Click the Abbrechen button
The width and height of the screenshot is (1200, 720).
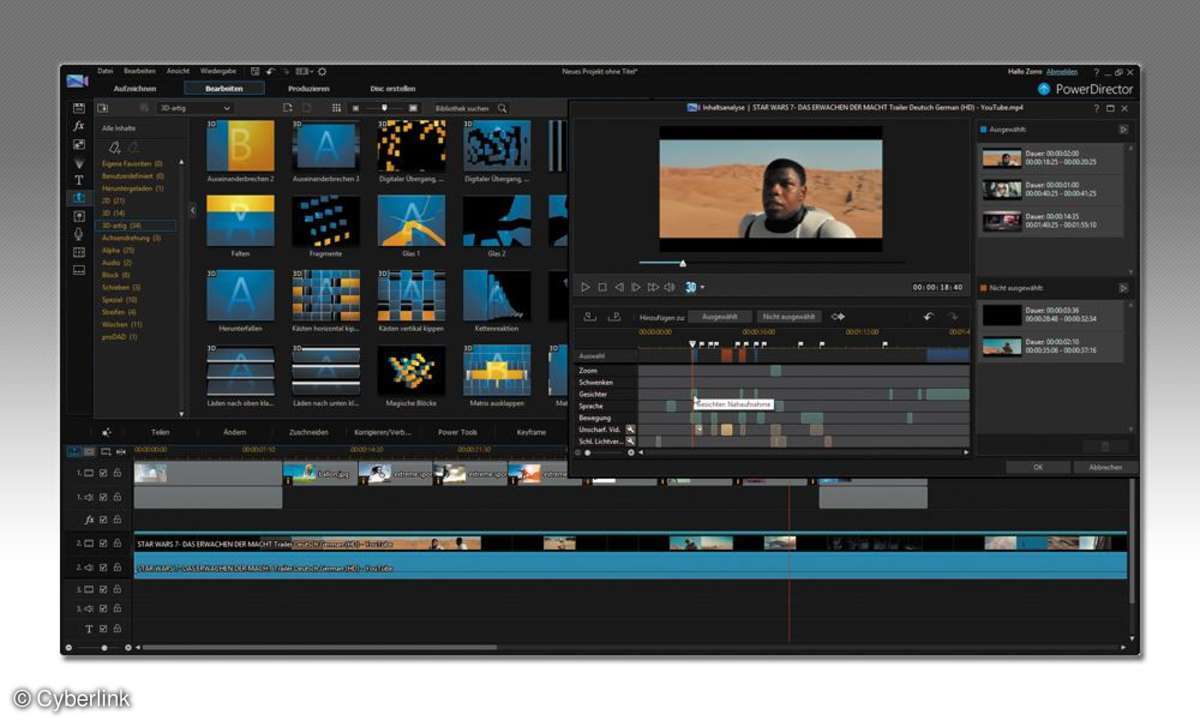click(1105, 467)
